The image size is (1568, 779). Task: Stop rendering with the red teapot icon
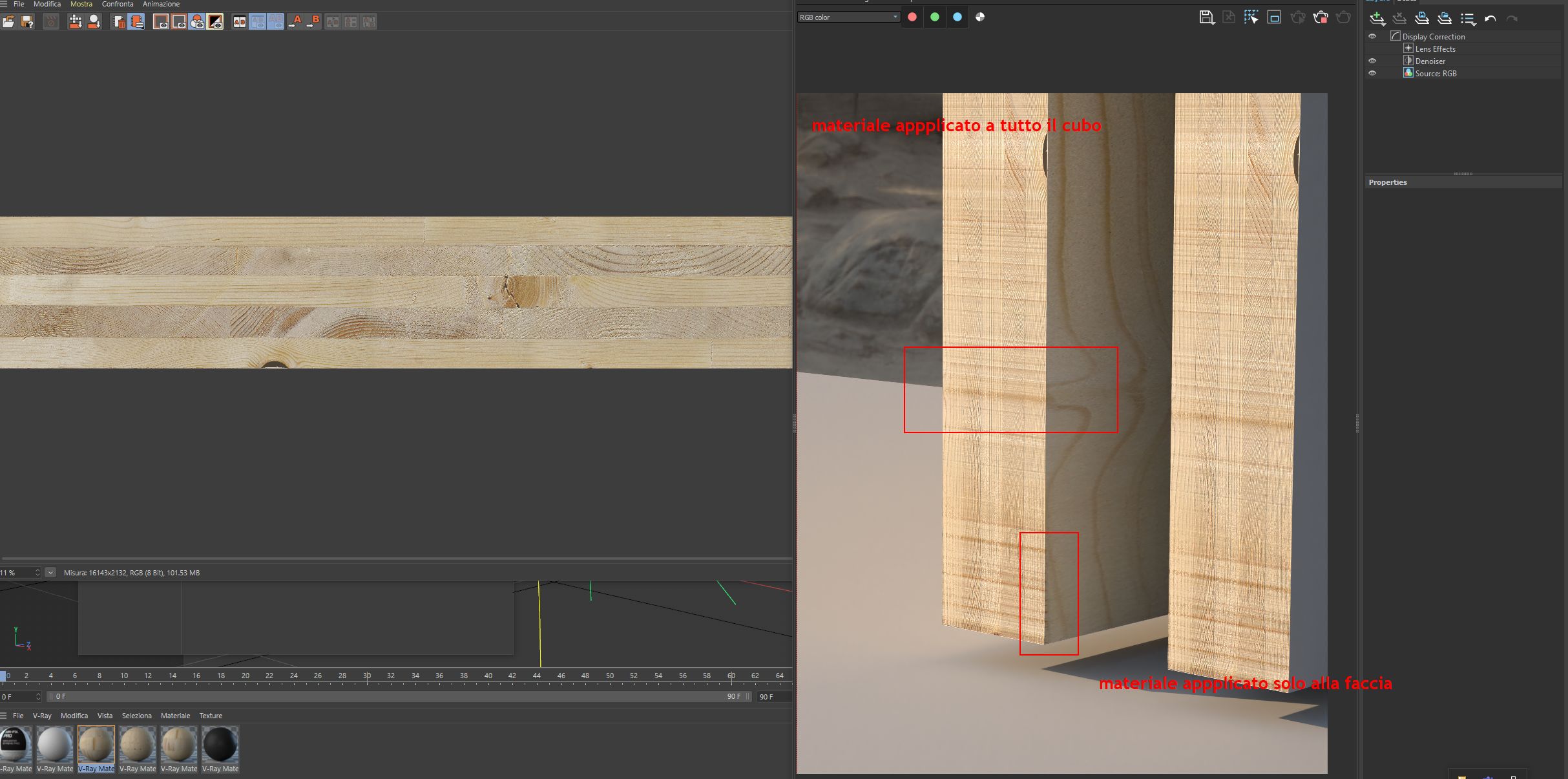(1321, 17)
